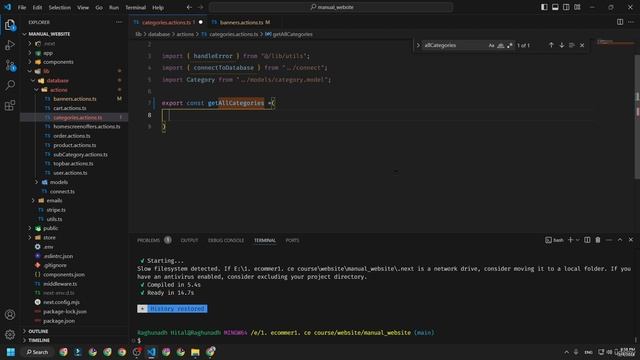
Task: Kill the terminal with trash icon
Action: coord(598,240)
